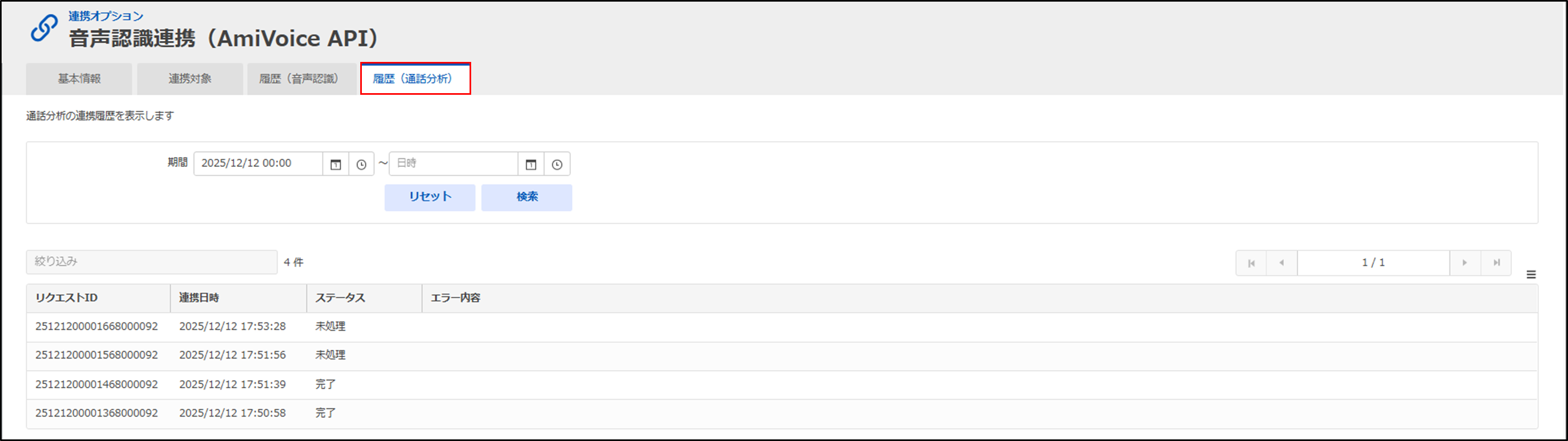The height and width of the screenshot is (441, 1568).
Task: Click the chain link integration icon
Action: pyautogui.click(x=45, y=29)
